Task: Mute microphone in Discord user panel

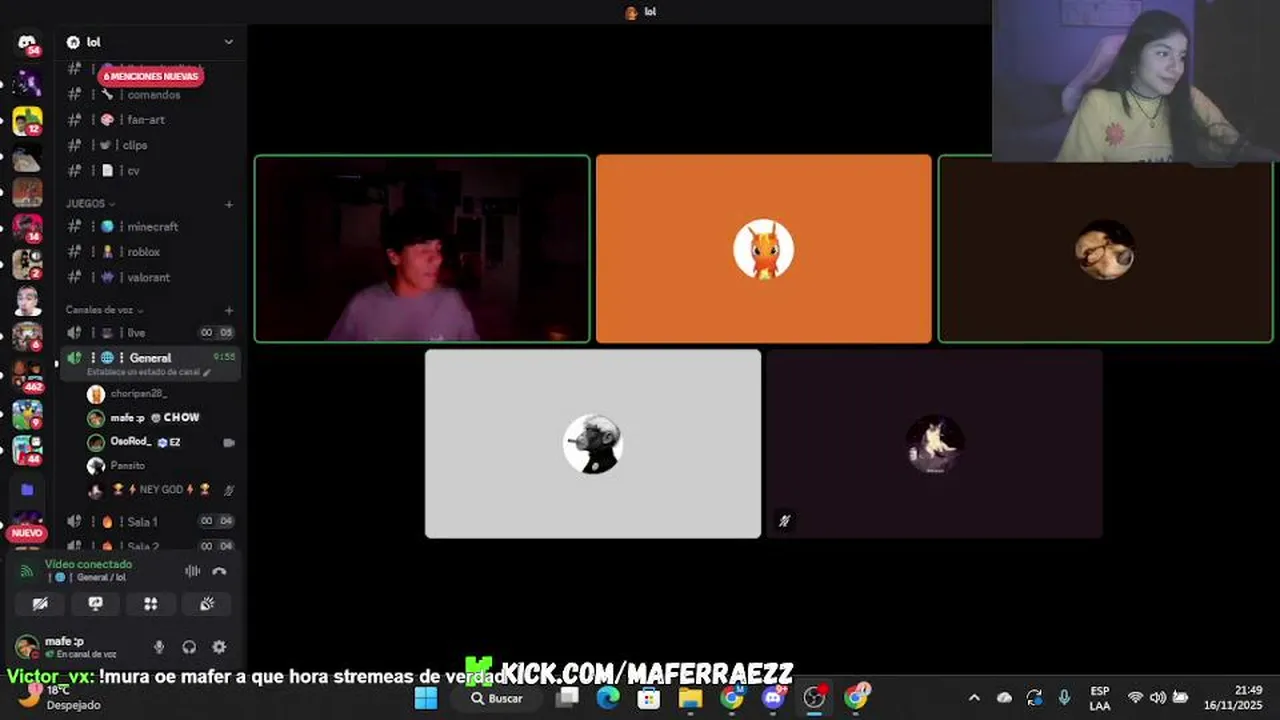Action: click(x=158, y=647)
